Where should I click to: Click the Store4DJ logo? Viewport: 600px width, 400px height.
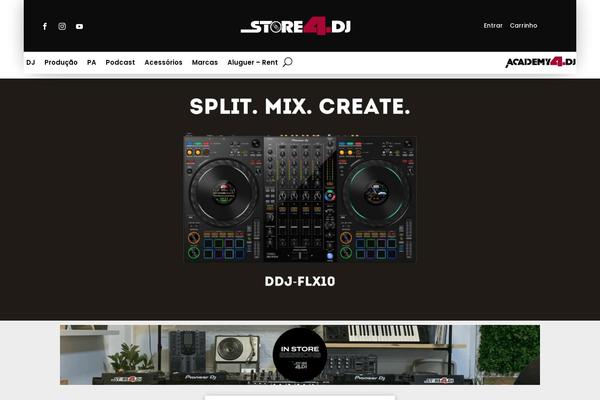tap(296, 26)
